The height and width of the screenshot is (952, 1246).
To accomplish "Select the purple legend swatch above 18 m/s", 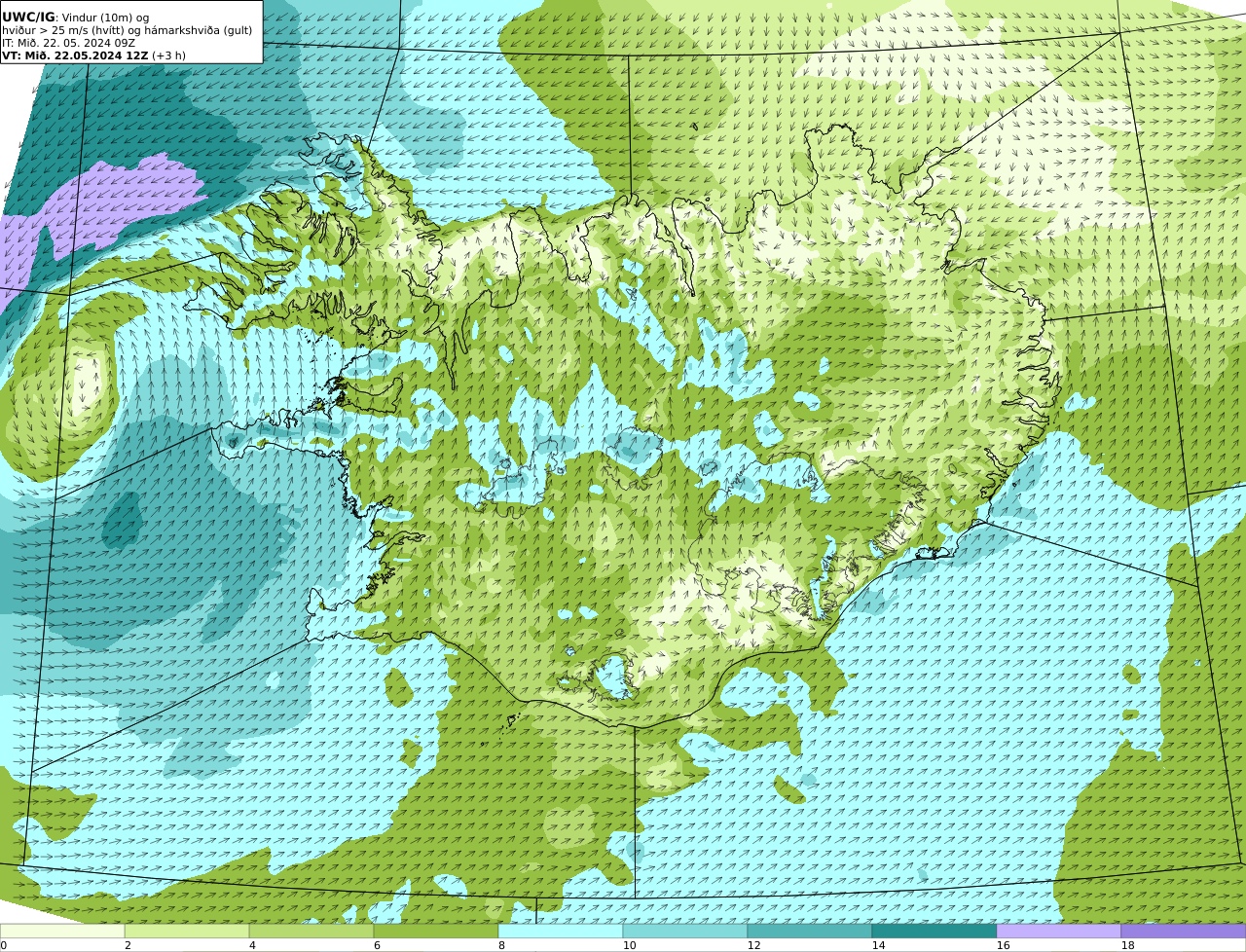I will click(x=1184, y=931).
